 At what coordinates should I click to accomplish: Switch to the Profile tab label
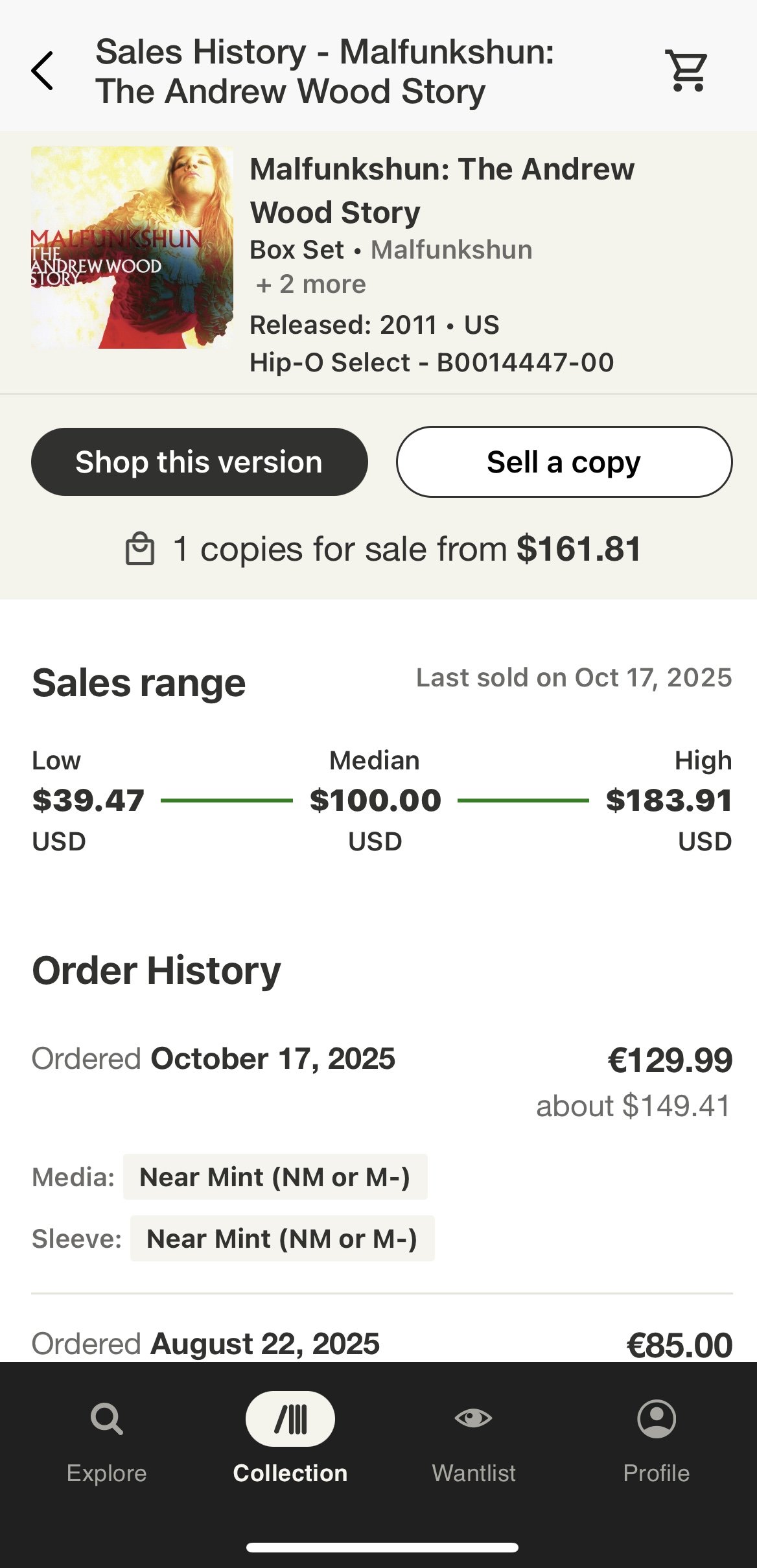point(657,1473)
